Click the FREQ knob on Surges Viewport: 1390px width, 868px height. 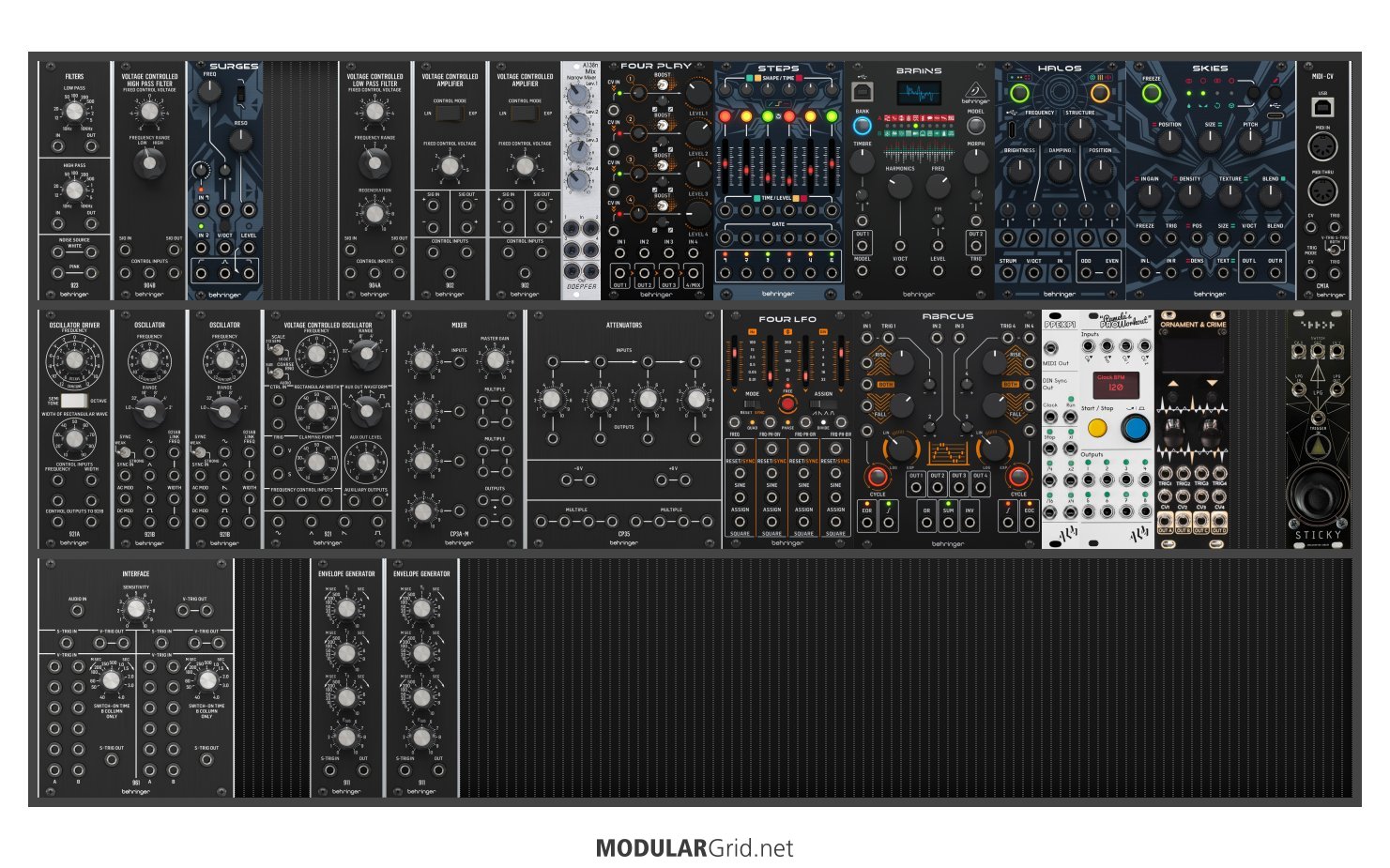pyautogui.click(x=209, y=90)
